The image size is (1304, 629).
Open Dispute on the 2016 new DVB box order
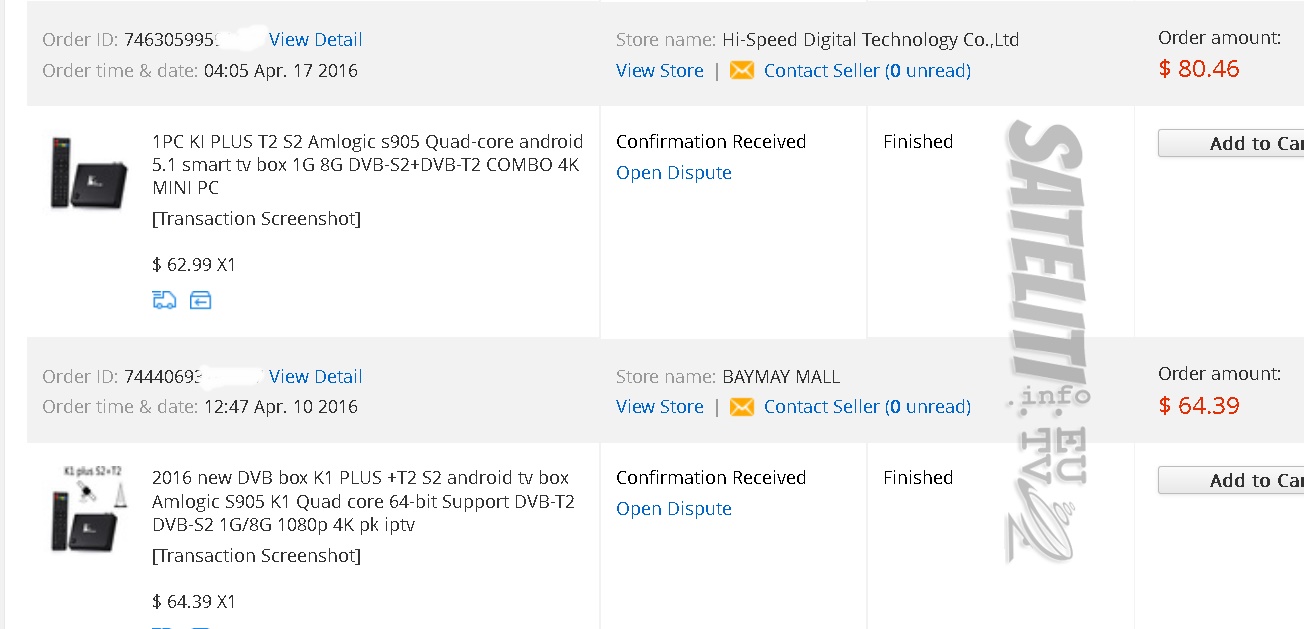pyautogui.click(x=674, y=509)
